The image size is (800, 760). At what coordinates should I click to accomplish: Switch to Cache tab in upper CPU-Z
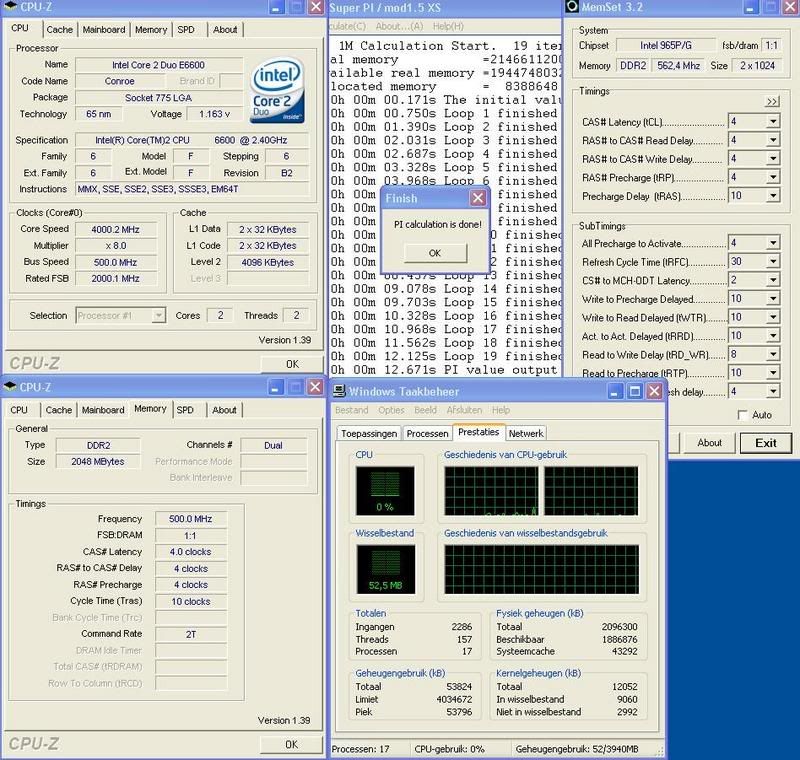(x=59, y=30)
